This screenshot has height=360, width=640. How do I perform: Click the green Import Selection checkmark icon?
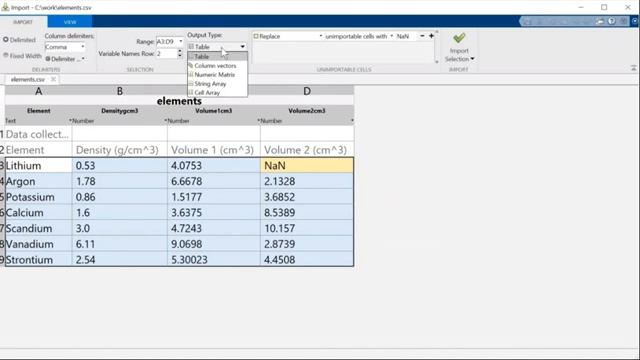point(459,38)
